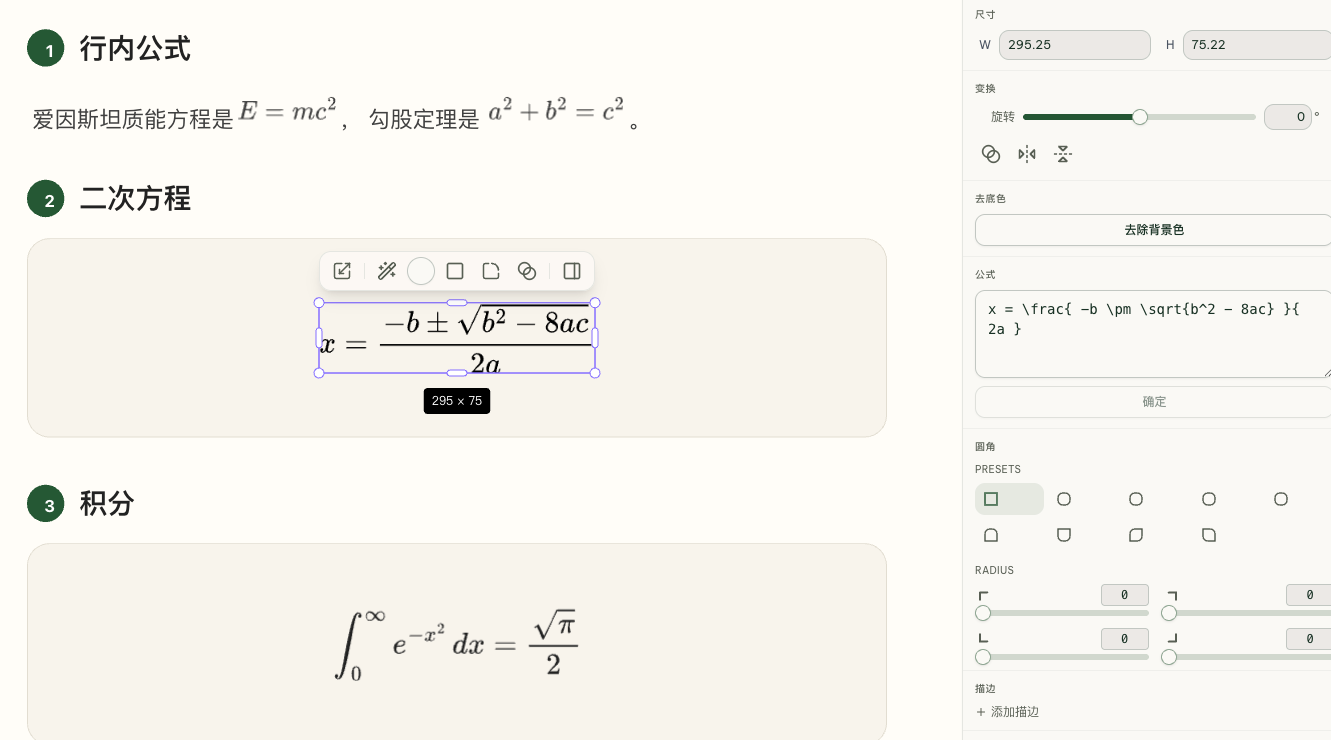Image resolution: width=1331 pixels, height=740 pixels.
Task: Click inside the LaTeX formula text box
Action: point(1153,335)
